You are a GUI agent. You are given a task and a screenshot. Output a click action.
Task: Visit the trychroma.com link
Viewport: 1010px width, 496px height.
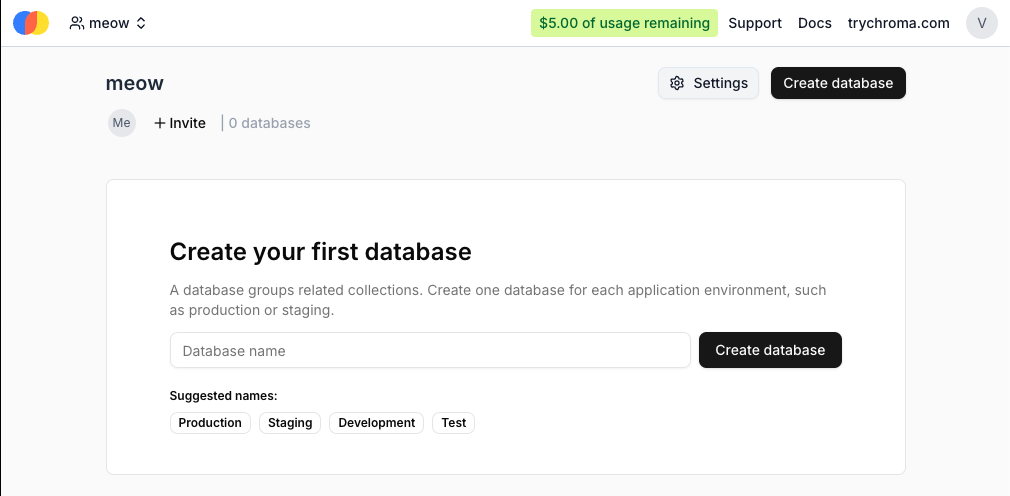tap(899, 23)
